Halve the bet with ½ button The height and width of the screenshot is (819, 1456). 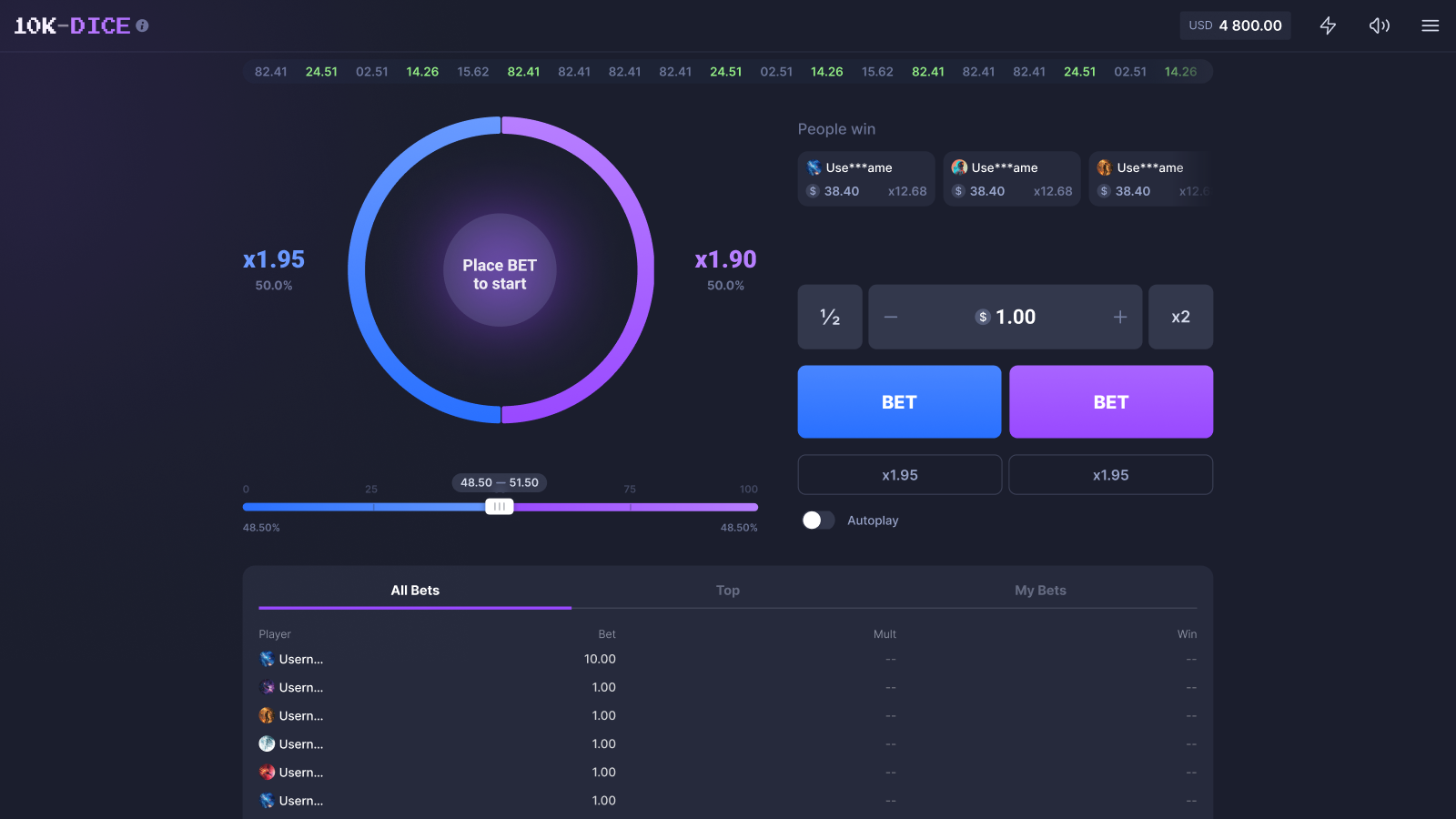tap(829, 317)
